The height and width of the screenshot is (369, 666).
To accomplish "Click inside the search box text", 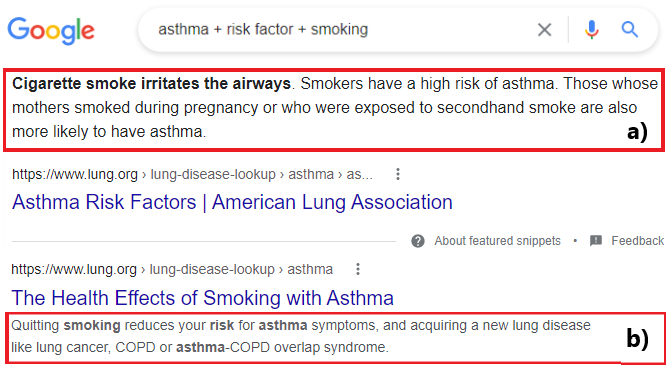I will coord(263,30).
